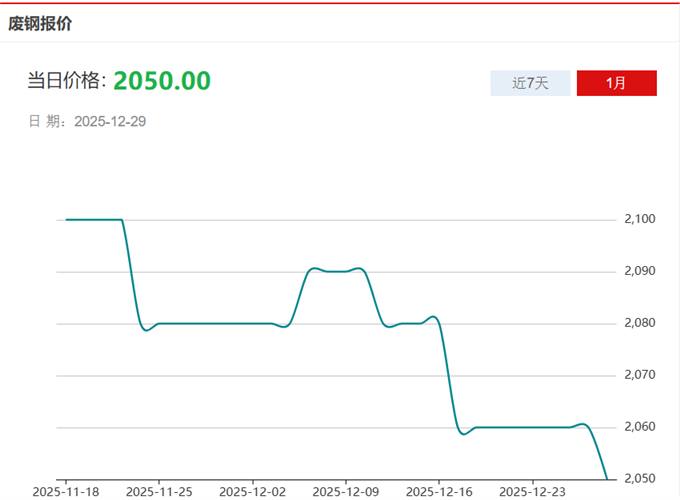This screenshot has width=680, height=500.
Task: Click the 当日价格 label
Action: pyautogui.click(x=66, y=82)
